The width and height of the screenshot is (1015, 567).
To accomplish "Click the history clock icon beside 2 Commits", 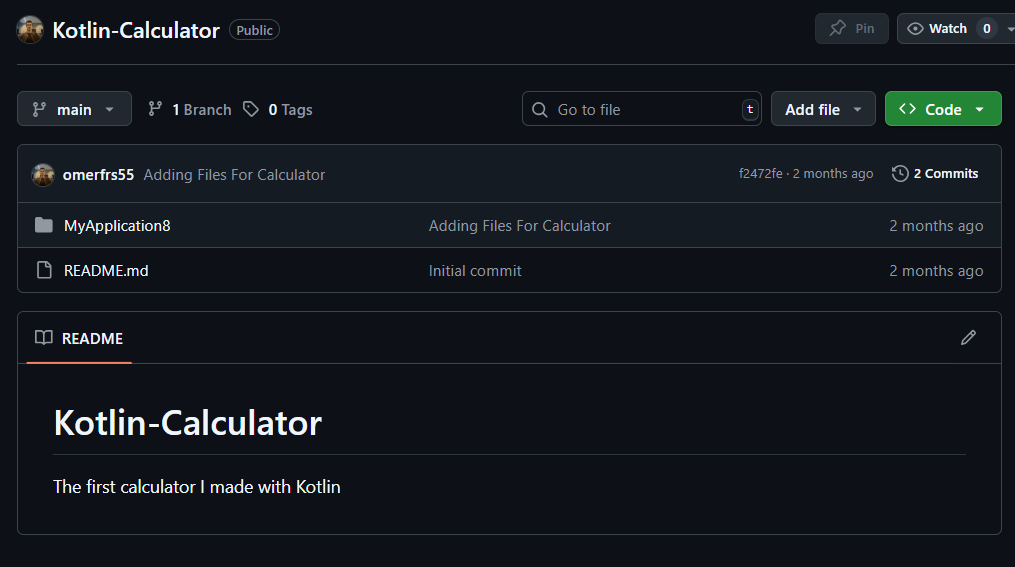I will (x=900, y=173).
